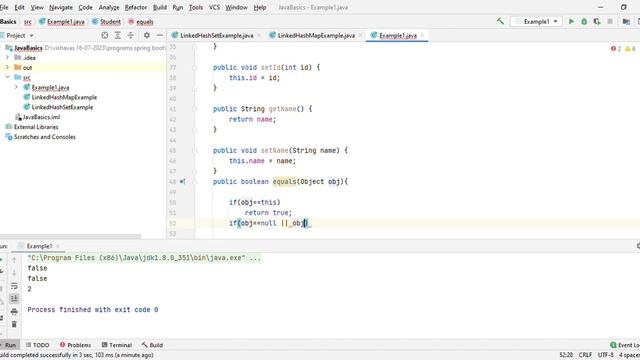This screenshot has width=640, height=360.
Task: Run with coverage icon in toolbar
Action: point(597,21)
